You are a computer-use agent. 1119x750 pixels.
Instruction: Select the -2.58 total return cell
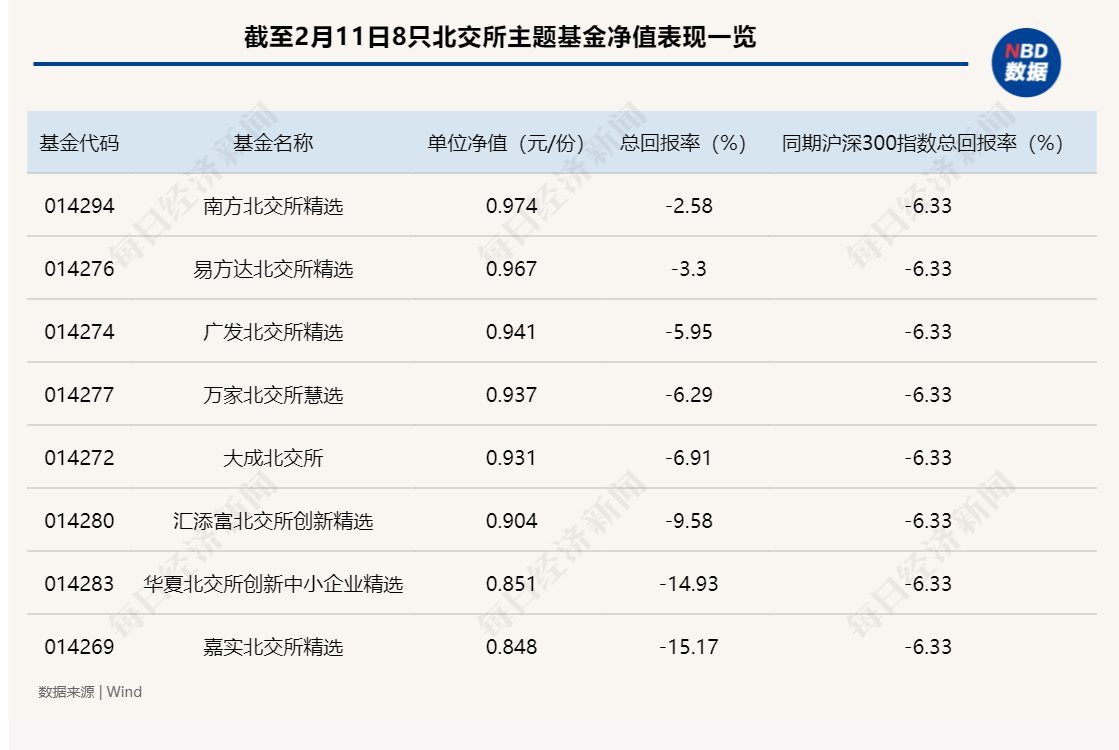(x=689, y=206)
